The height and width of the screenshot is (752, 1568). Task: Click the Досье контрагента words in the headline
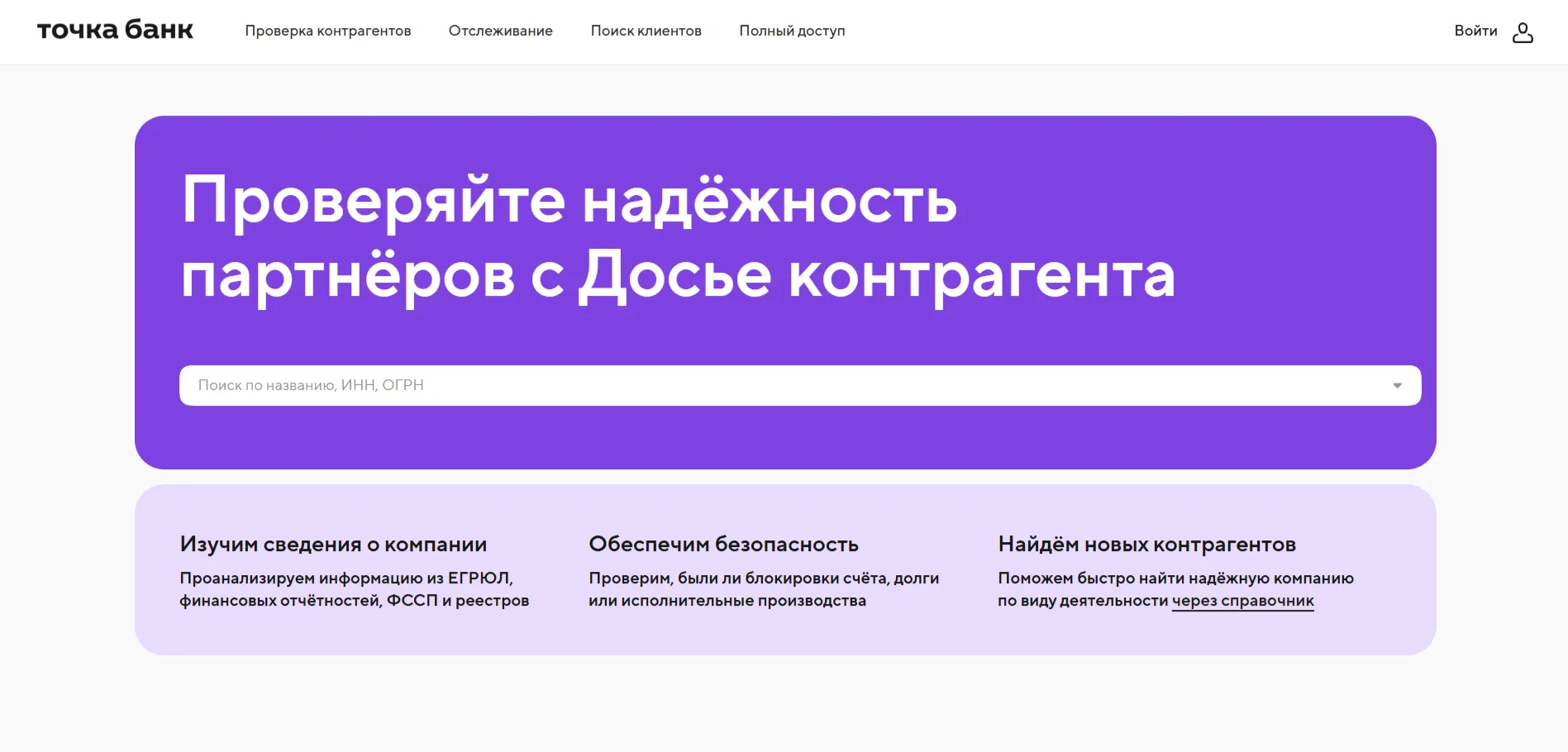tap(876, 275)
